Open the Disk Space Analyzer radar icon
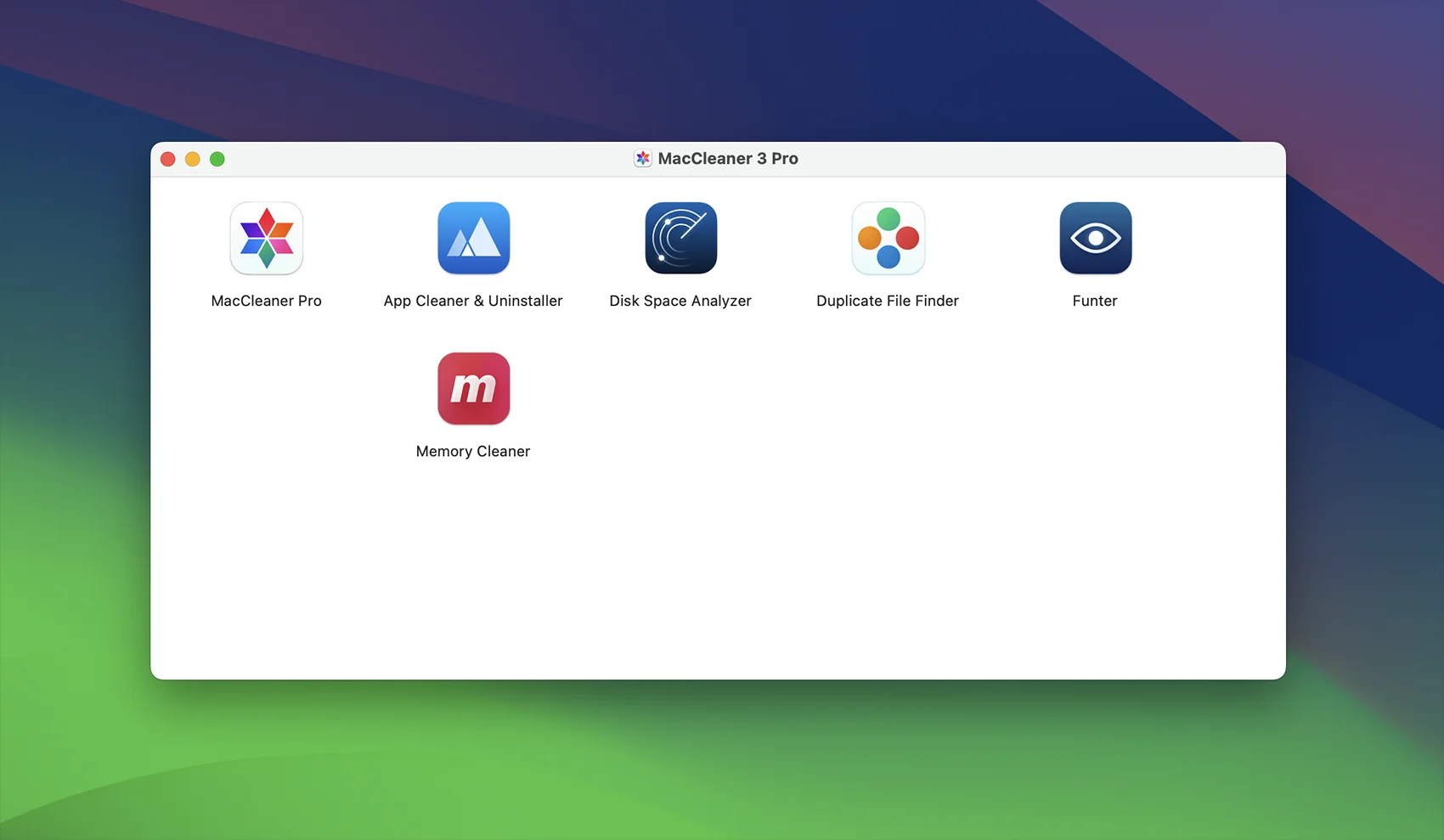1444x840 pixels. tap(681, 238)
